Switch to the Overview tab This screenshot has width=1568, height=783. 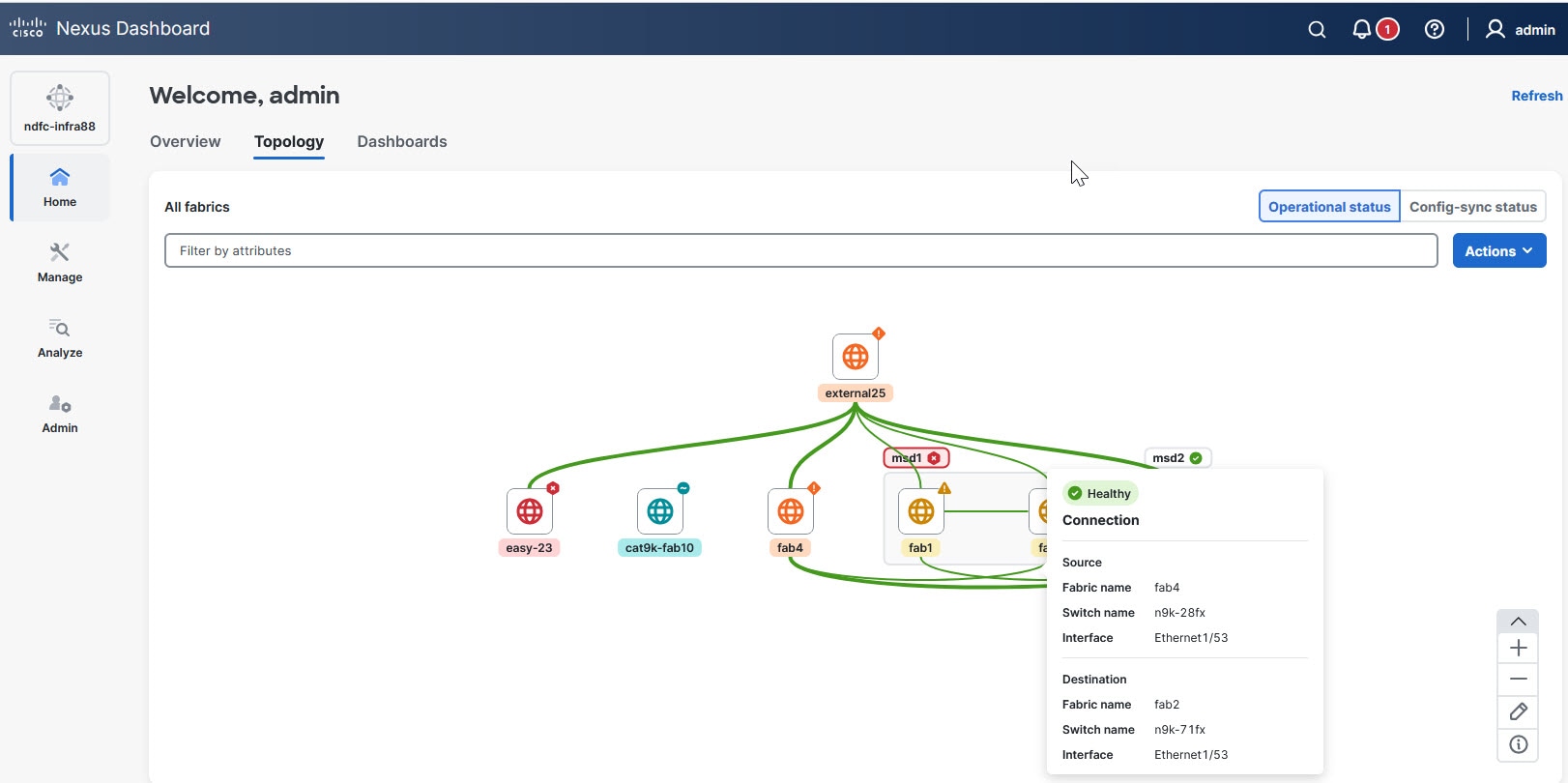[x=186, y=142]
